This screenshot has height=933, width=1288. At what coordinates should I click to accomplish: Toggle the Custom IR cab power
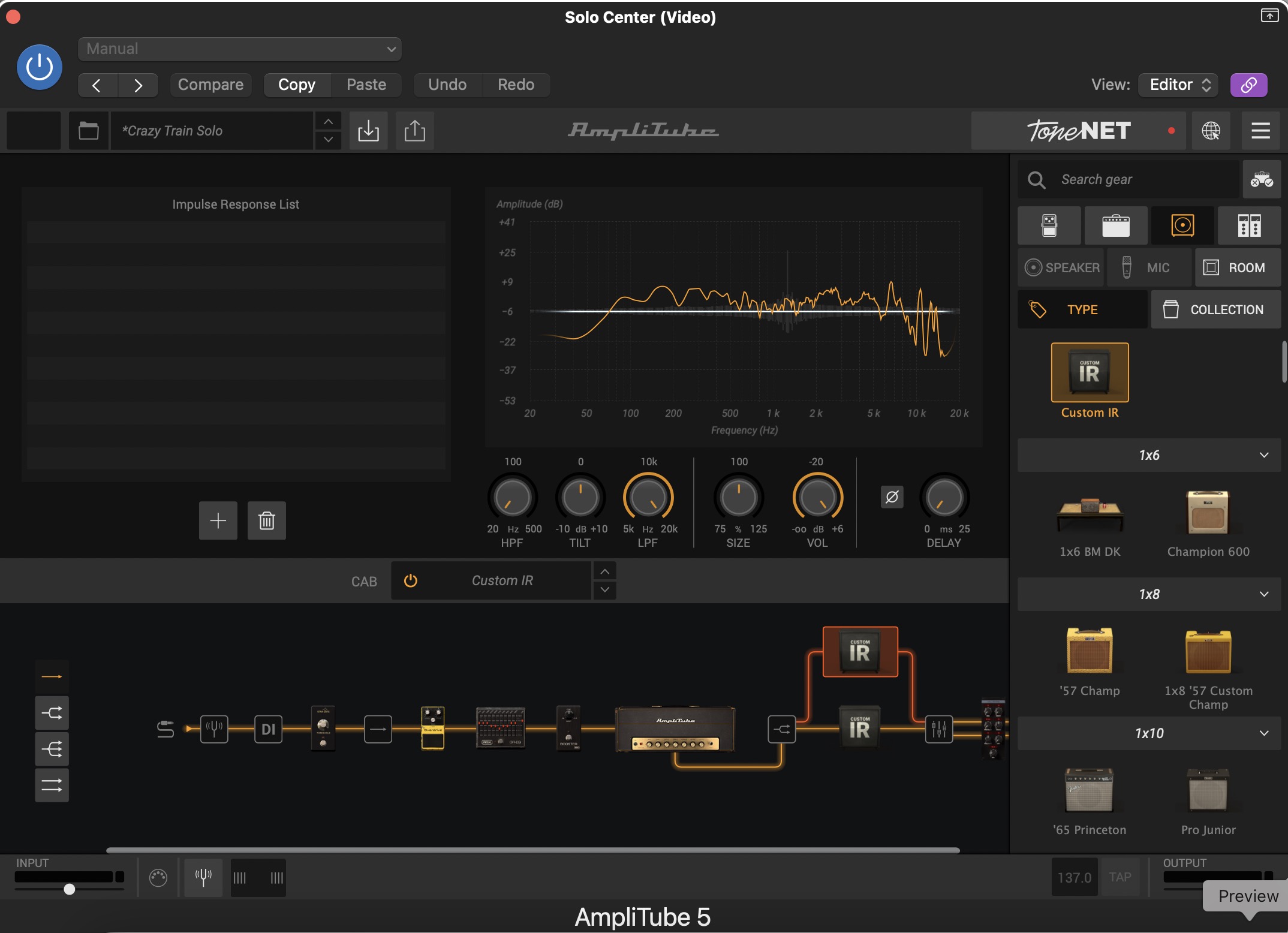(411, 580)
